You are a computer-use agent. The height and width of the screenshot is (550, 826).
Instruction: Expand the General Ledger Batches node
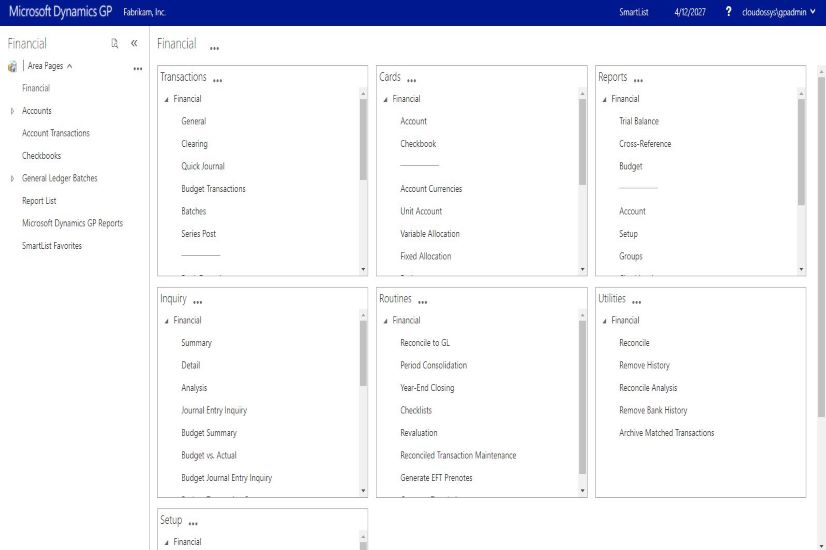[12, 179]
